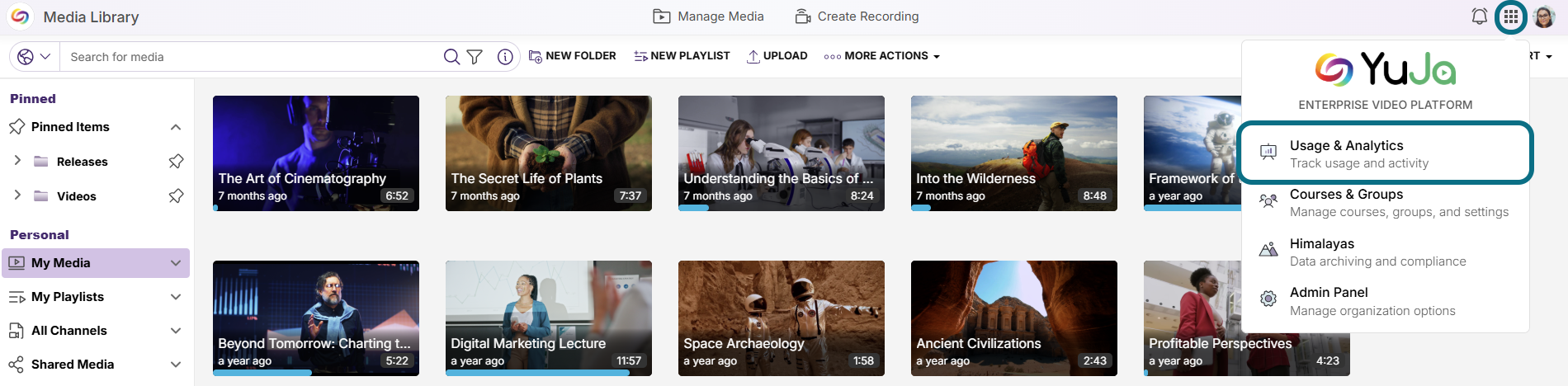Expand the Shared Media chevron
1568x386 pixels.
(176, 365)
